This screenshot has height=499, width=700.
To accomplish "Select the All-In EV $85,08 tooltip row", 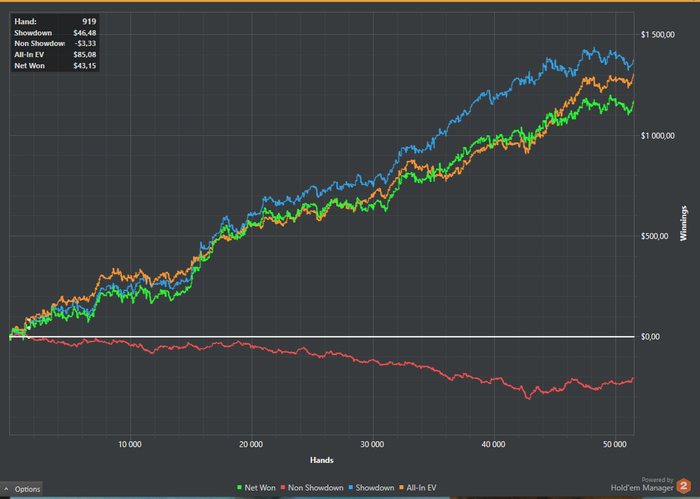I will coord(55,54).
